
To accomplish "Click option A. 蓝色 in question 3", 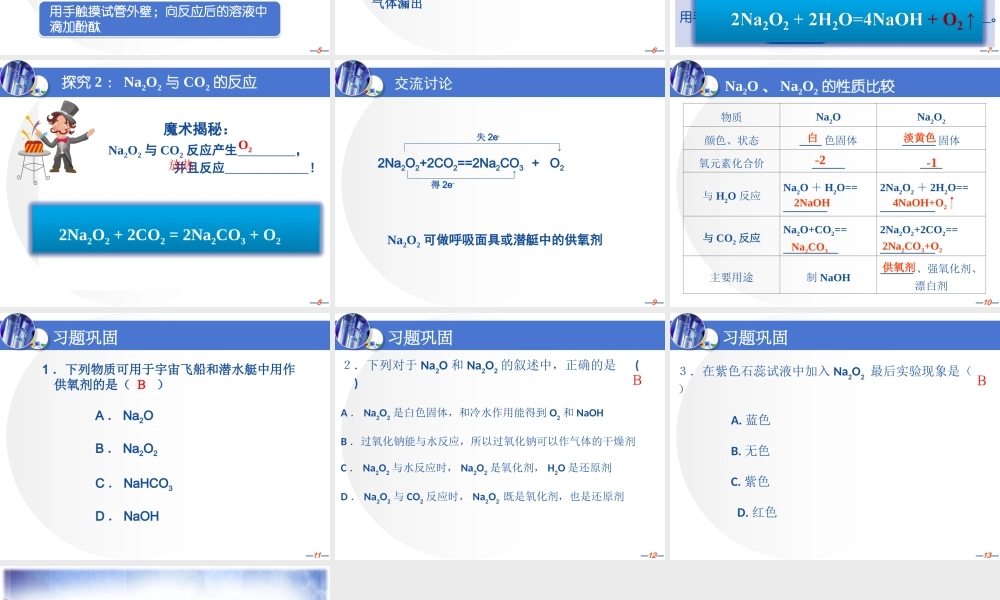I will click(x=751, y=420).
